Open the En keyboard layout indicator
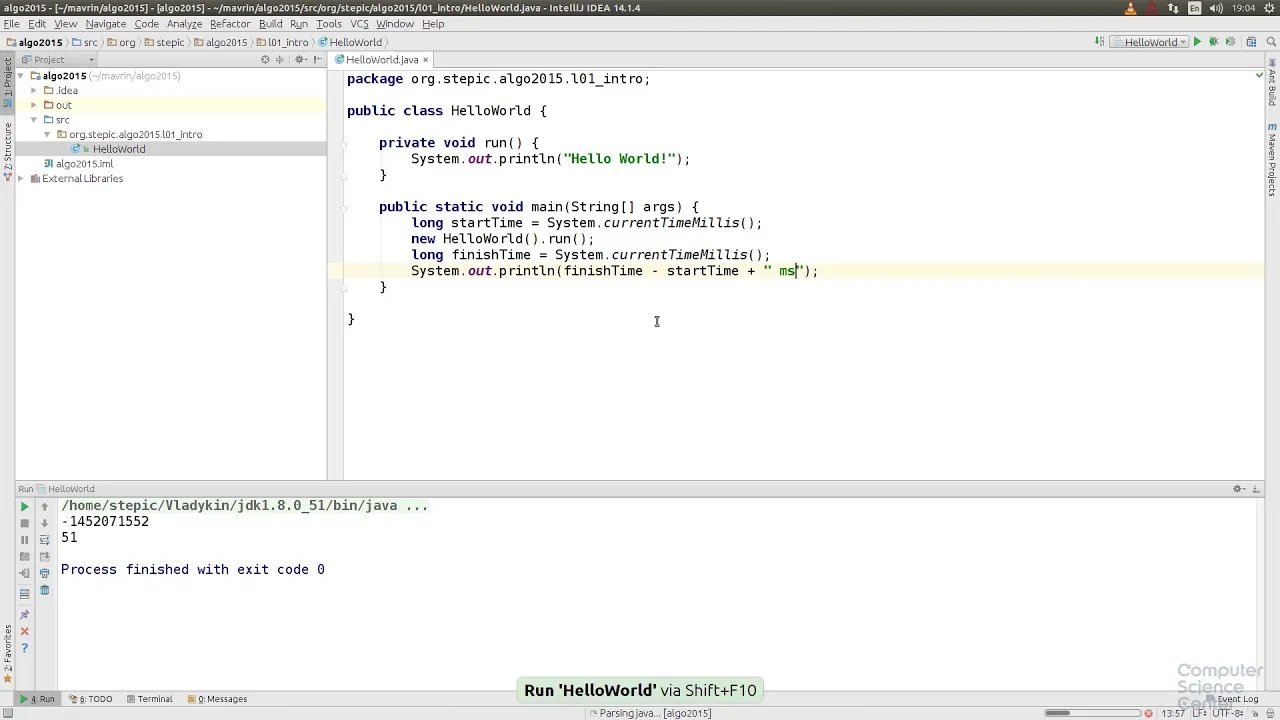The width and height of the screenshot is (1280, 720). (1195, 8)
